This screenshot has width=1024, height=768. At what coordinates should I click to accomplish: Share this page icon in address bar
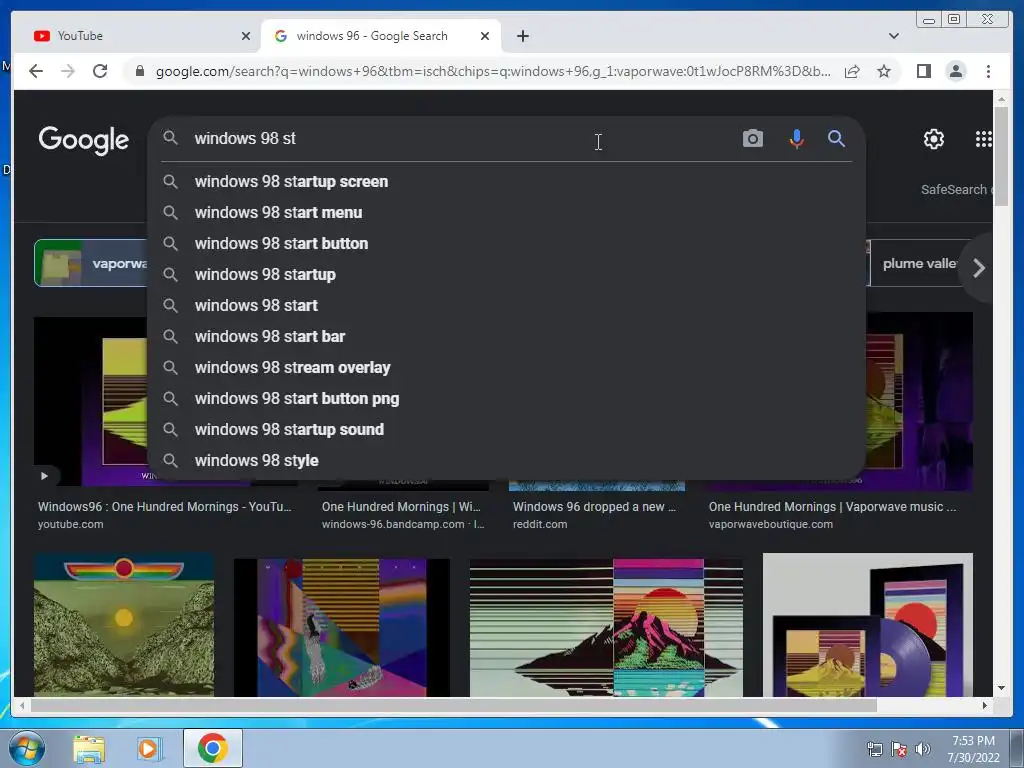[x=852, y=71]
